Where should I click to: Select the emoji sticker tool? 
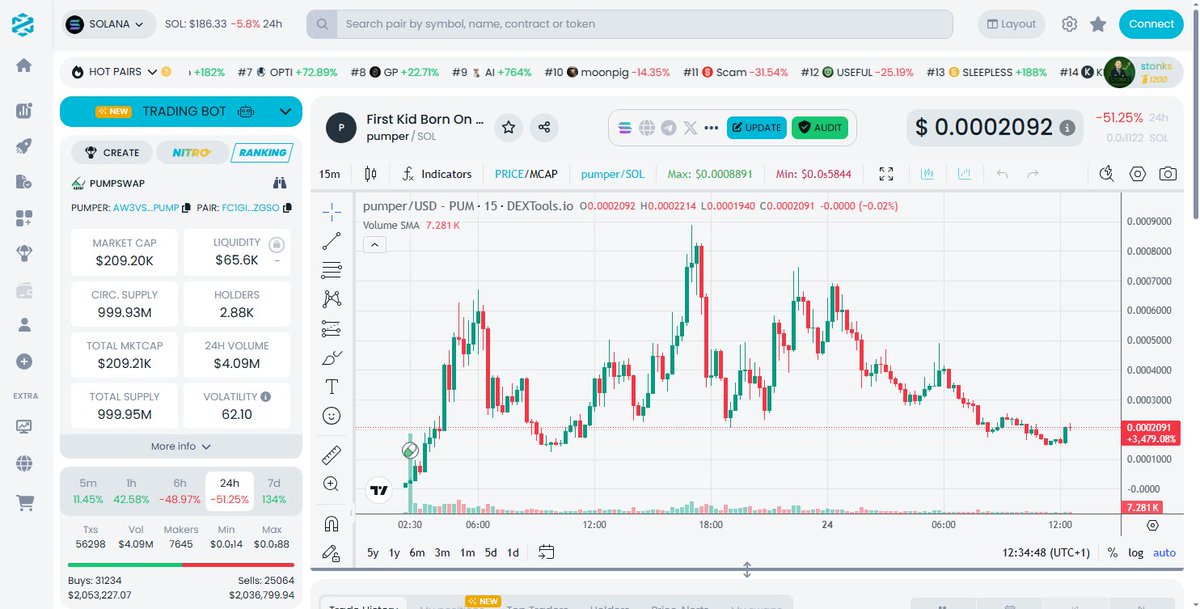click(332, 415)
